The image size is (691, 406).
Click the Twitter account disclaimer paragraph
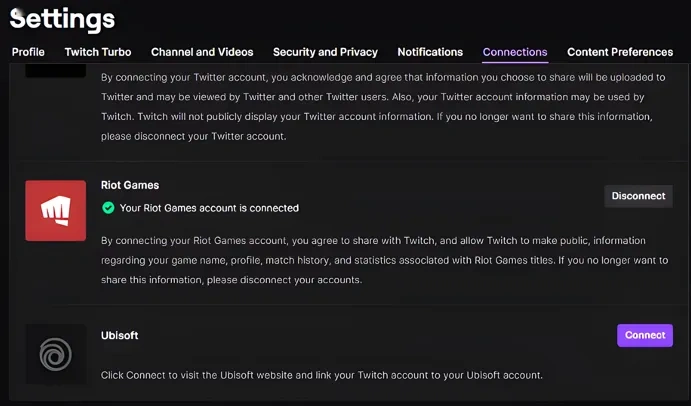[383, 107]
